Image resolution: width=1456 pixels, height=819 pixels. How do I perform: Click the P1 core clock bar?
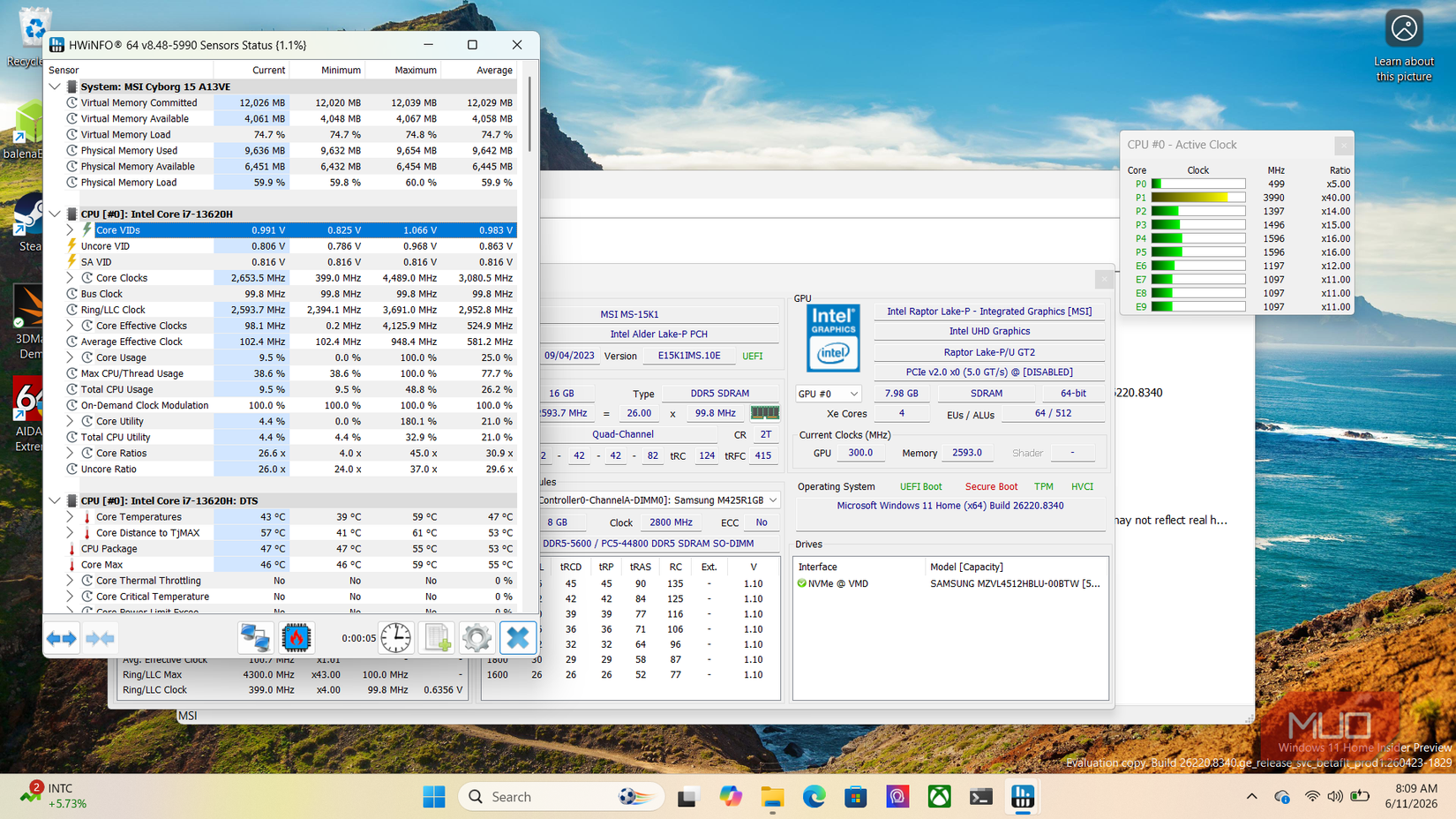point(1197,198)
